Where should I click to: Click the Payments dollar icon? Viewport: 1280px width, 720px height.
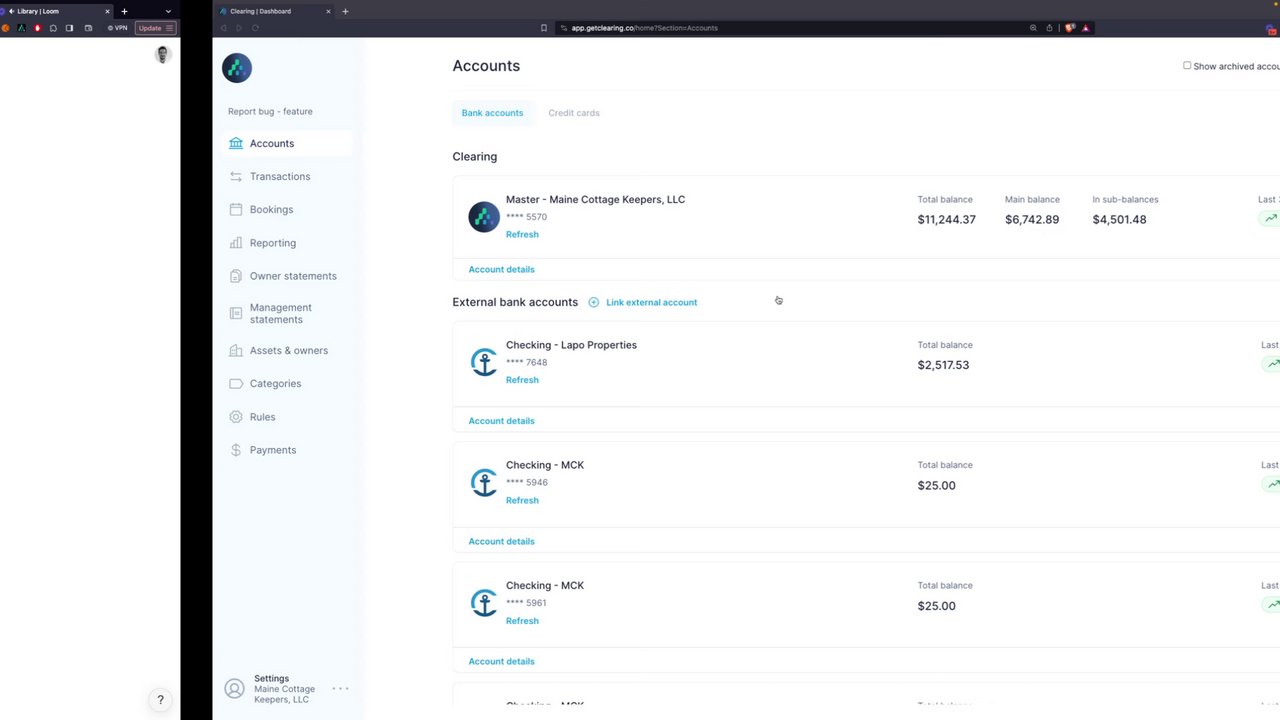[x=236, y=450]
